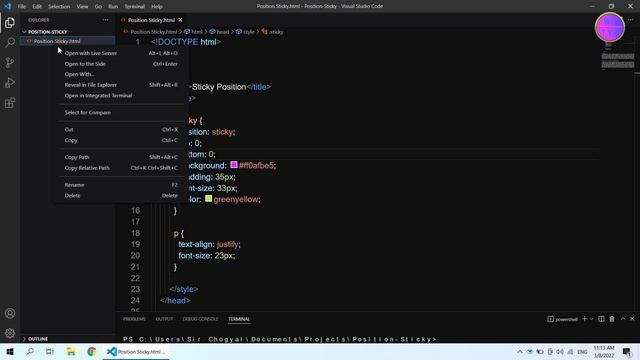Switch to the OUTPUT panel tab
This screenshot has height=360, width=640.
[164, 319]
